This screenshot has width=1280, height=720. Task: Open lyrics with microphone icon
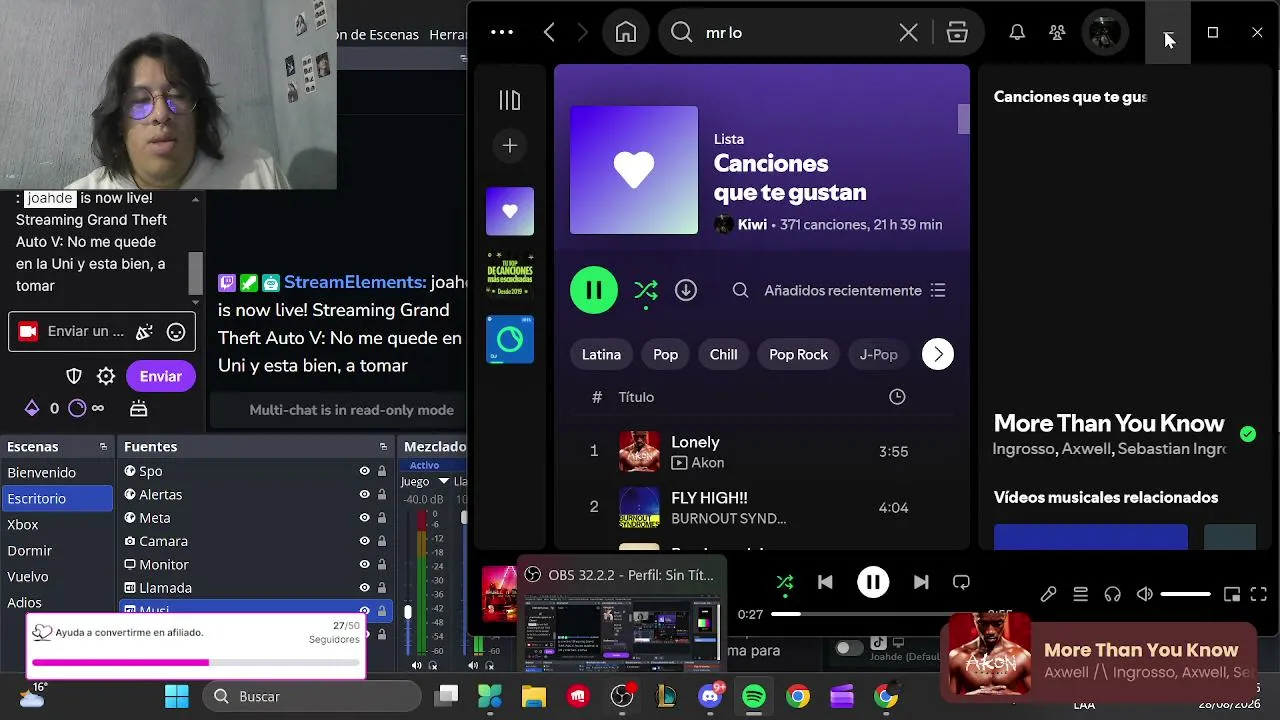coord(1048,594)
